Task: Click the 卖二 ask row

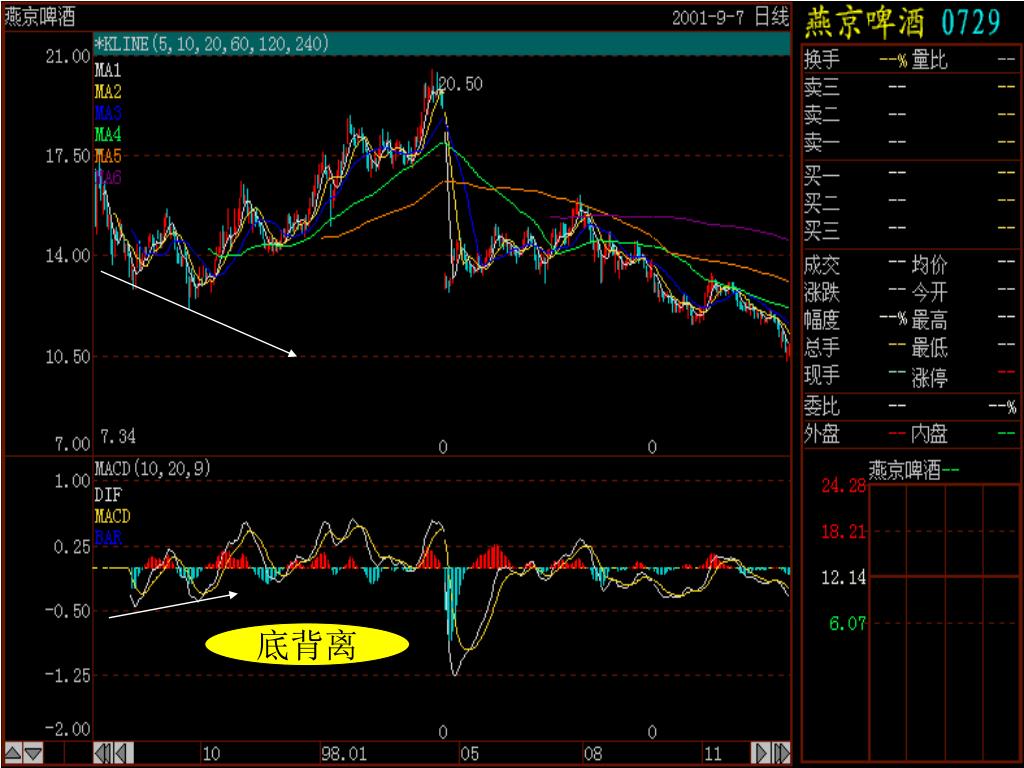Action: point(909,115)
